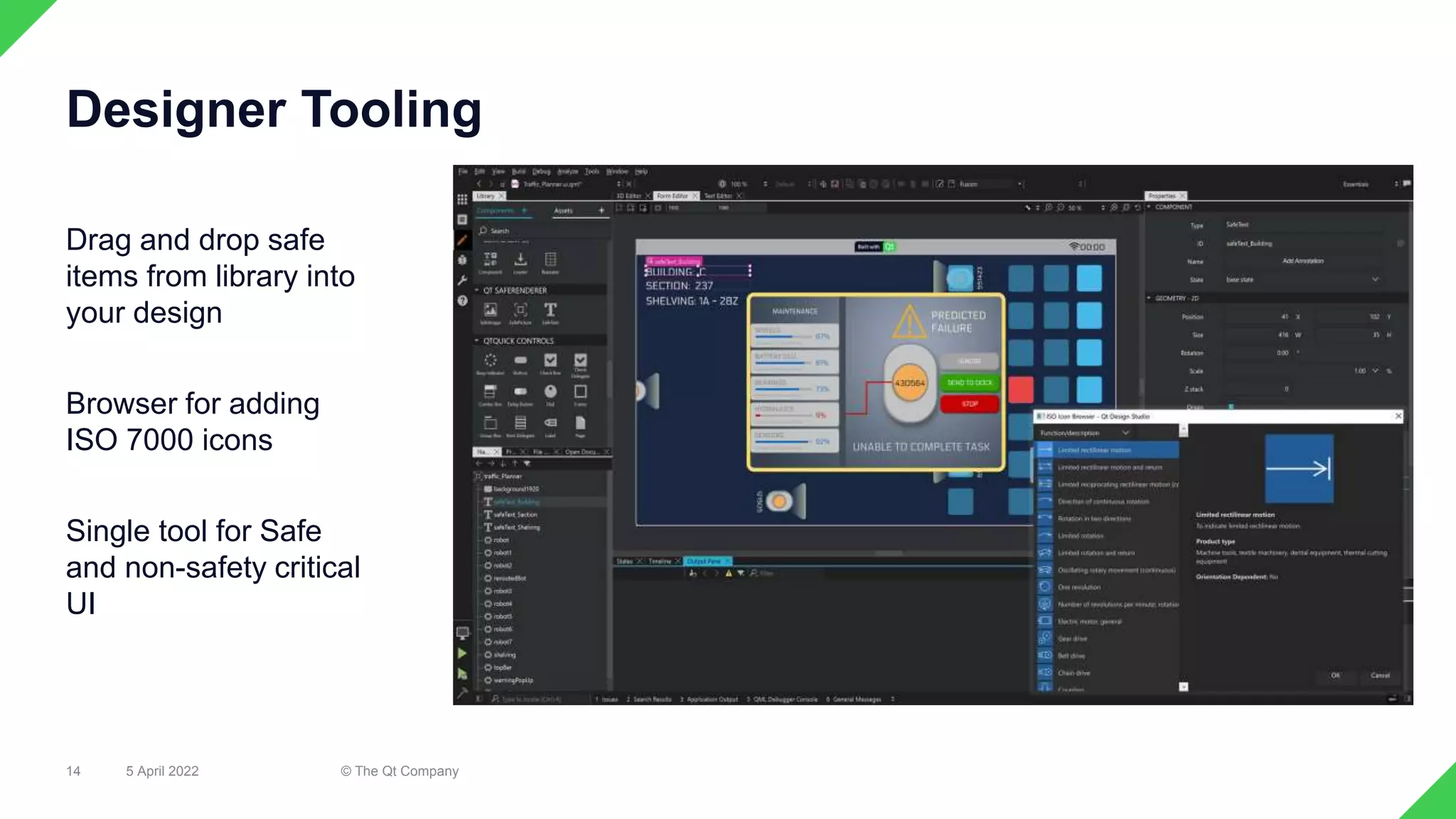Click OK in the ISO Icon Browser
This screenshot has height=819, width=1456.
1335,675
